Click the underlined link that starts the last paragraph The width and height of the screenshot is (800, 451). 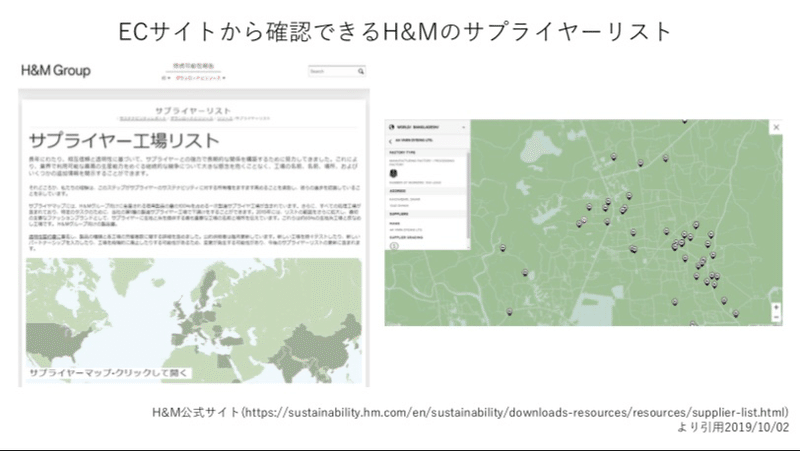49,237
